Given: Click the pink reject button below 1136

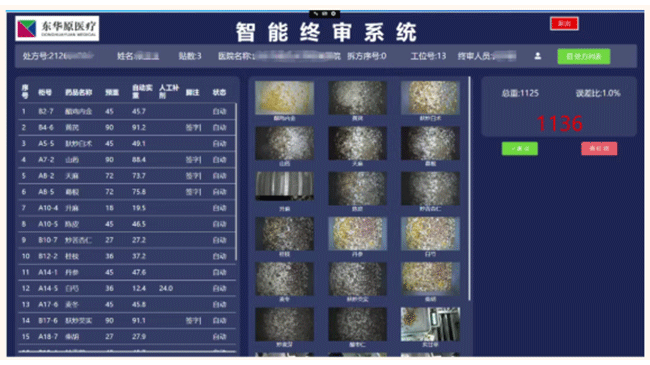Looking at the screenshot, I should coord(599,148).
